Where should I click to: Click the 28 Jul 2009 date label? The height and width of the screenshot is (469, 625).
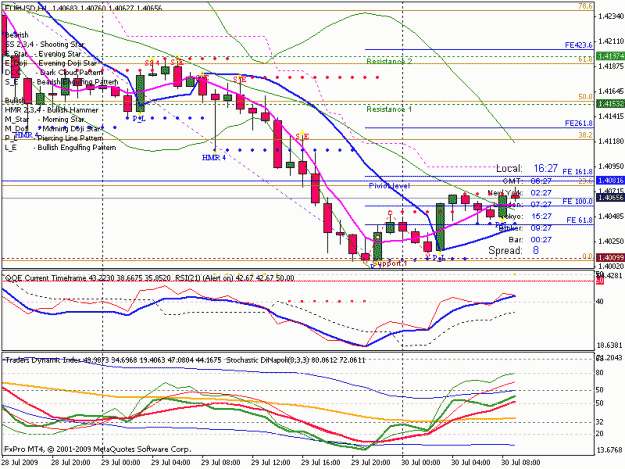point(20,462)
